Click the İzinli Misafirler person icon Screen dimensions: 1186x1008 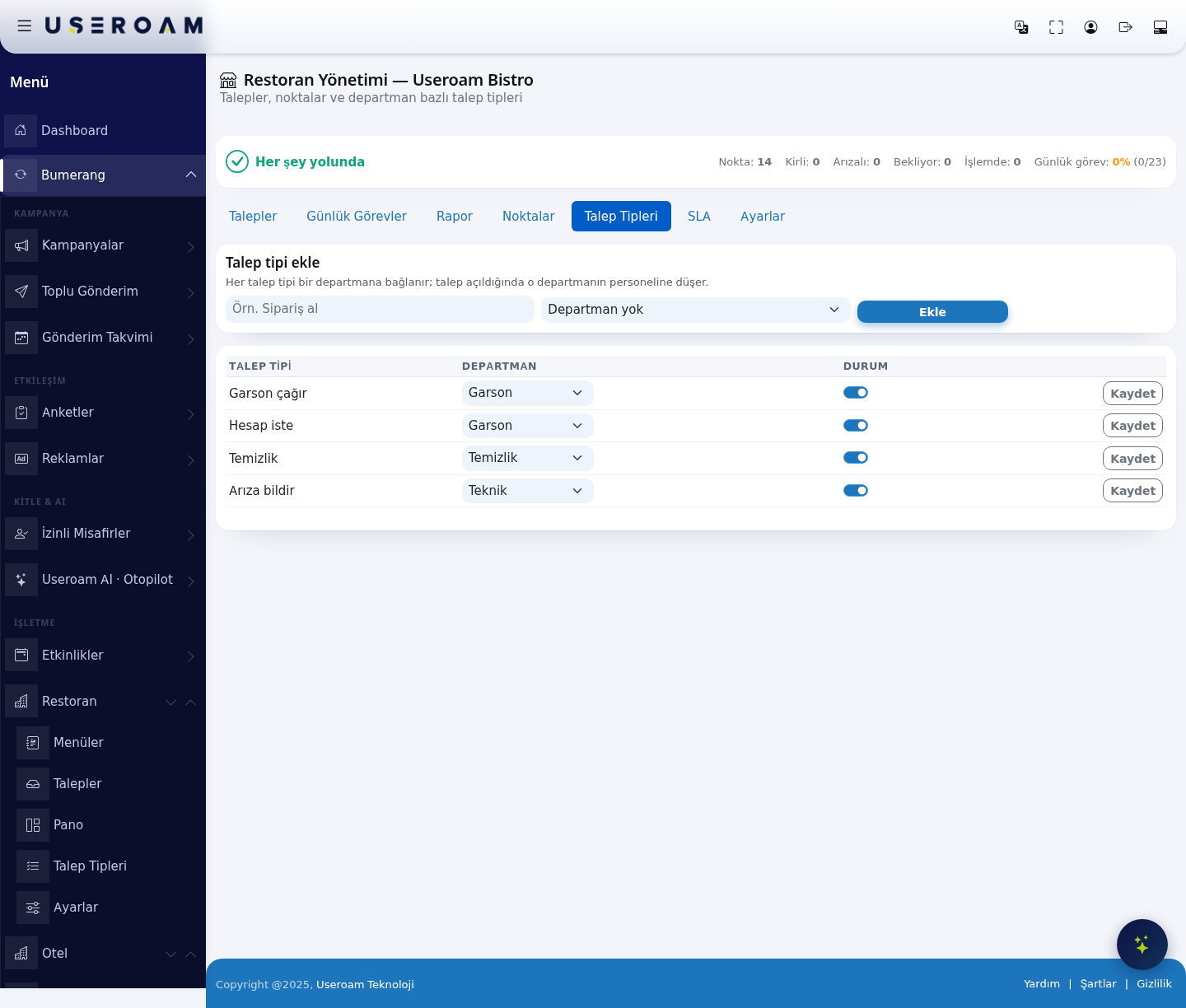pos(21,534)
